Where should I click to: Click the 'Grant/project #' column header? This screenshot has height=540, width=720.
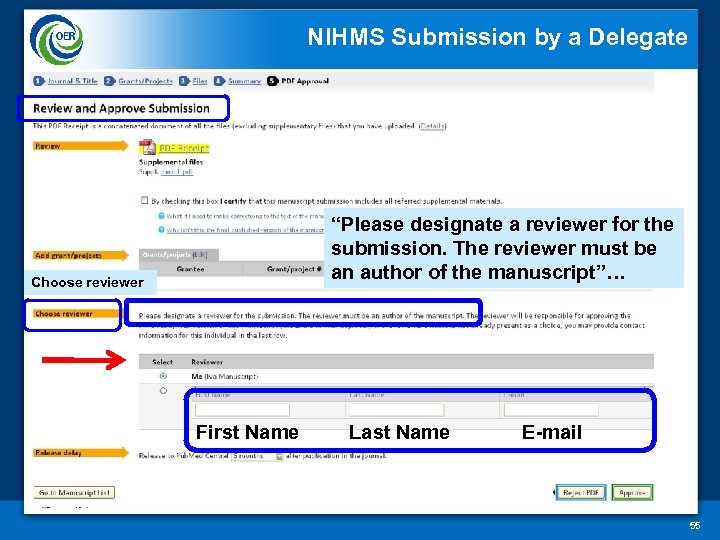pos(294,269)
